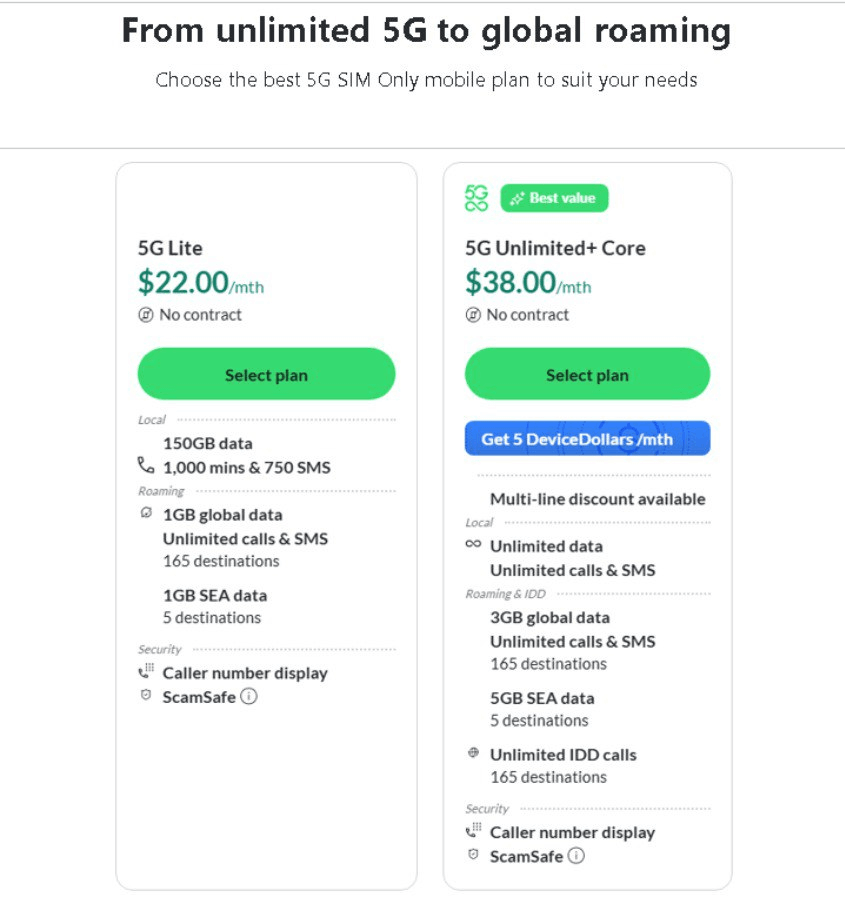Click ScamSafe info icon in Unlimited+ Core card
The width and height of the screenshot is (845, 901).
[576, 856]
